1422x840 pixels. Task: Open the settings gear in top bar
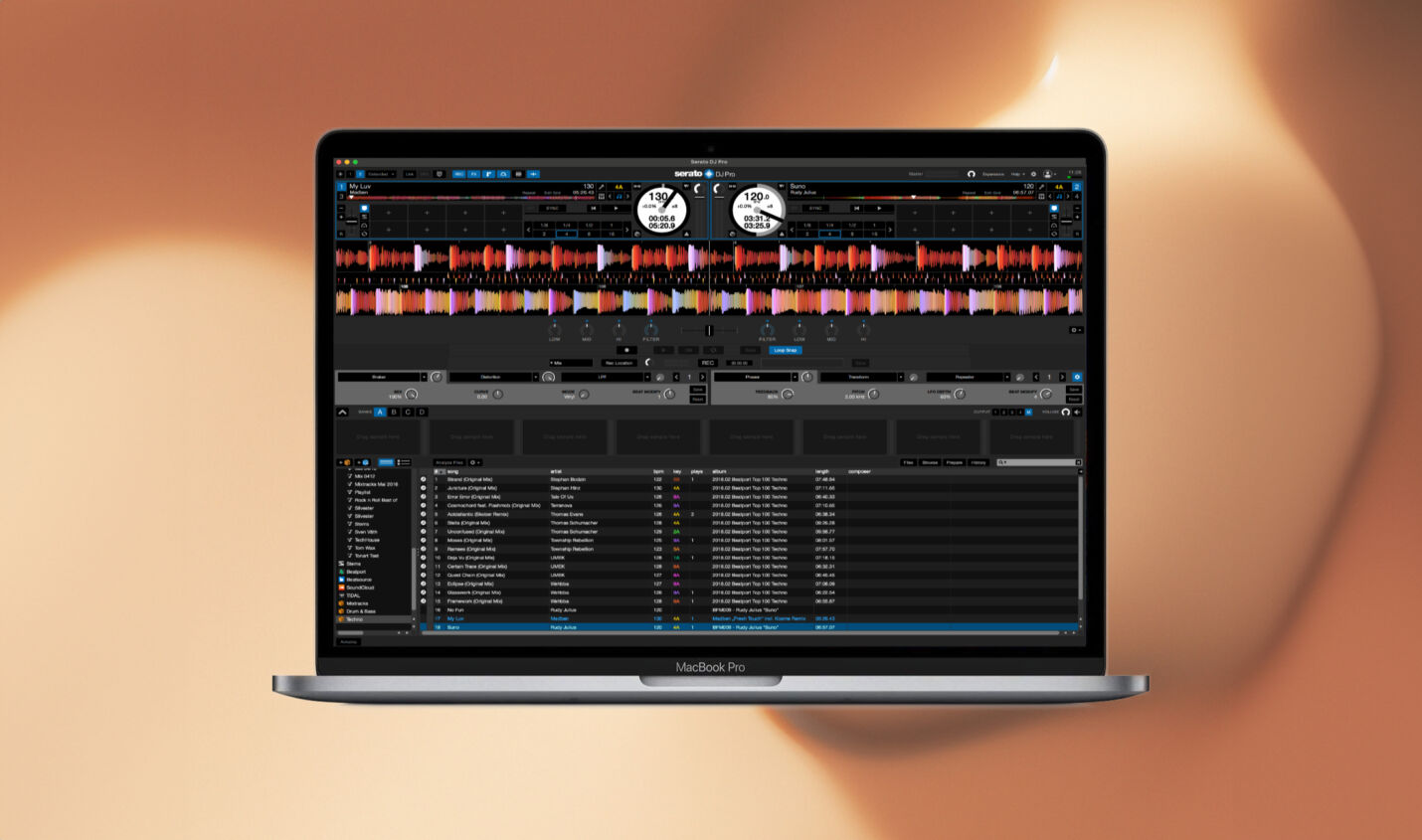pos(1033,174)
